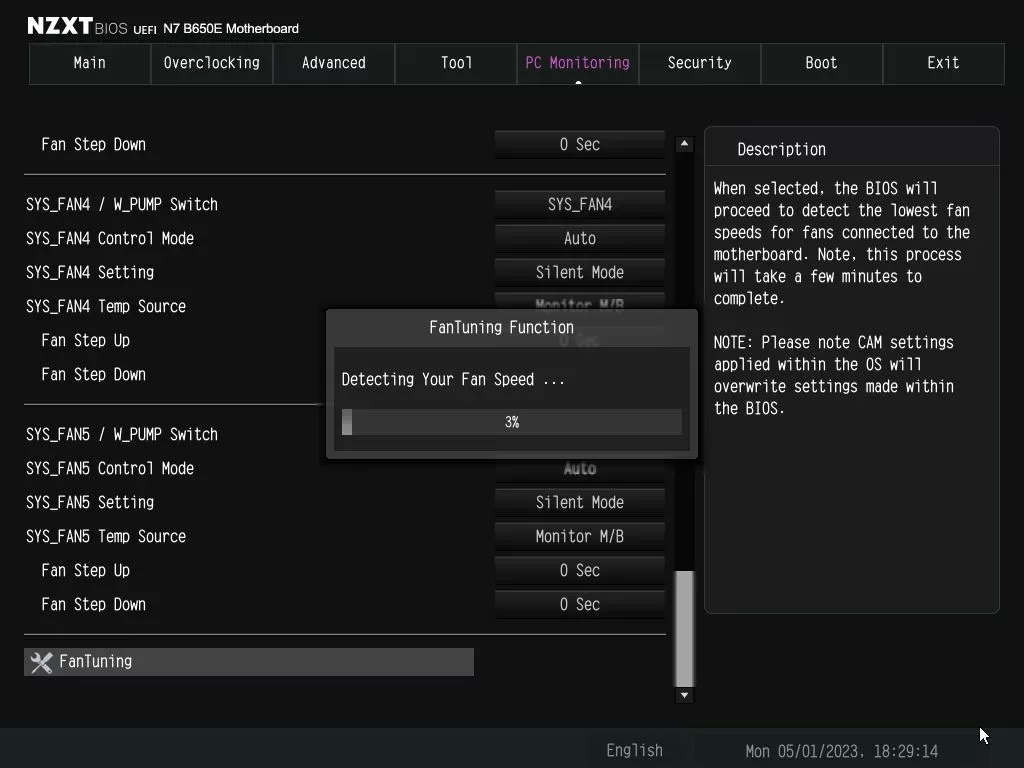Switch to the Overclocking tab
The width and height of the screenshot is (1024, 768).
click(211, 63)
